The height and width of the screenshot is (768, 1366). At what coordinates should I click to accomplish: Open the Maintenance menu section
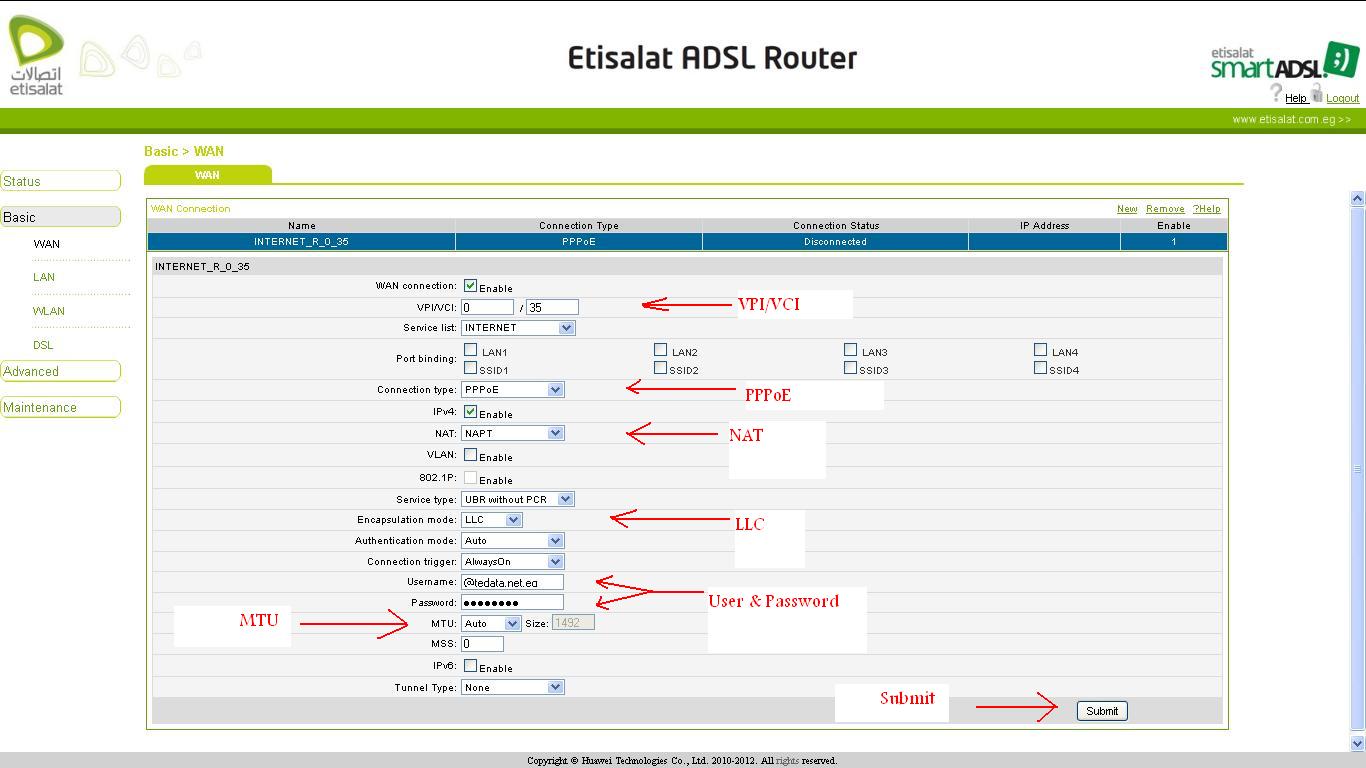pyautogui.click(x=60, y=407)
